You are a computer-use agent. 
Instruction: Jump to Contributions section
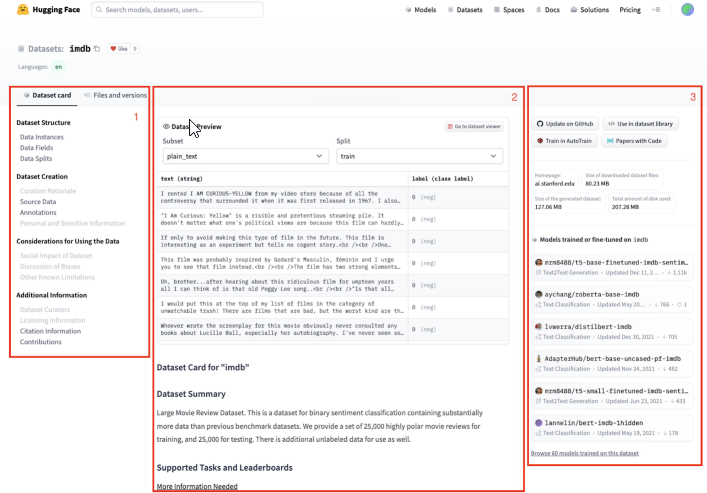pyautogui.click(x=41, y=342)
